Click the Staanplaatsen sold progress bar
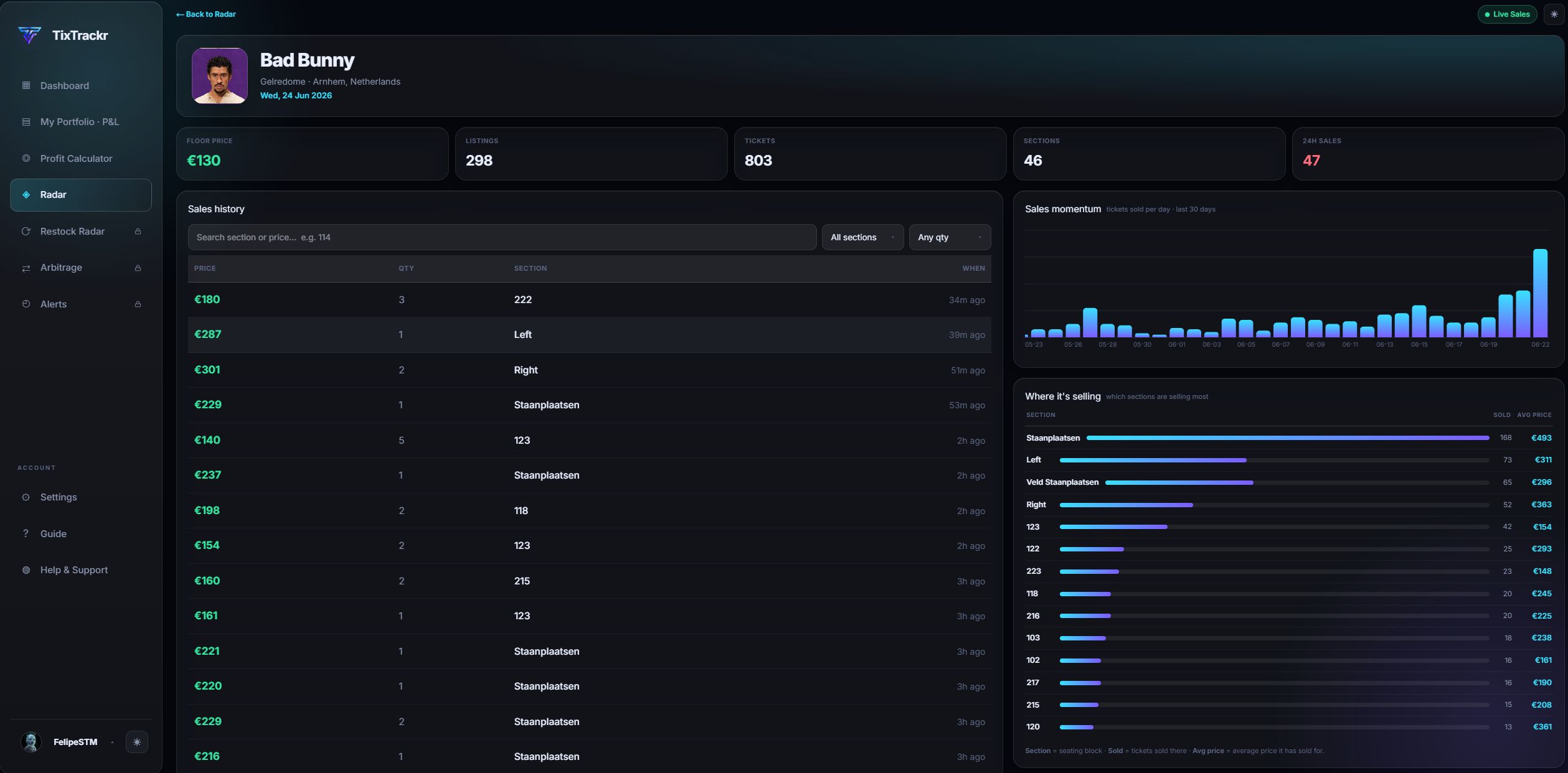The height and width of the screenshot is (773, 1568). (x=1288, y=438)
